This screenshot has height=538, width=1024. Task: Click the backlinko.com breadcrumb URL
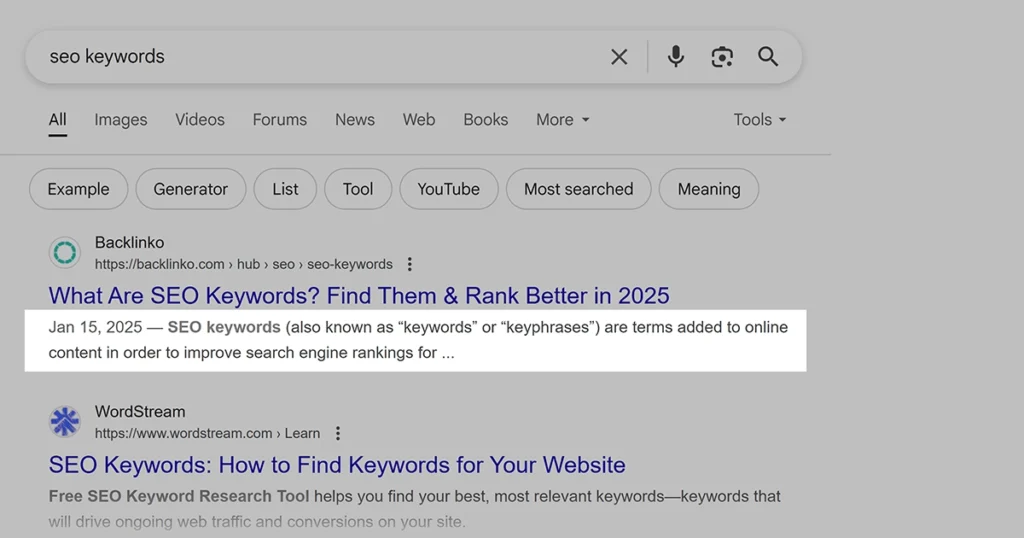point(244,264)
